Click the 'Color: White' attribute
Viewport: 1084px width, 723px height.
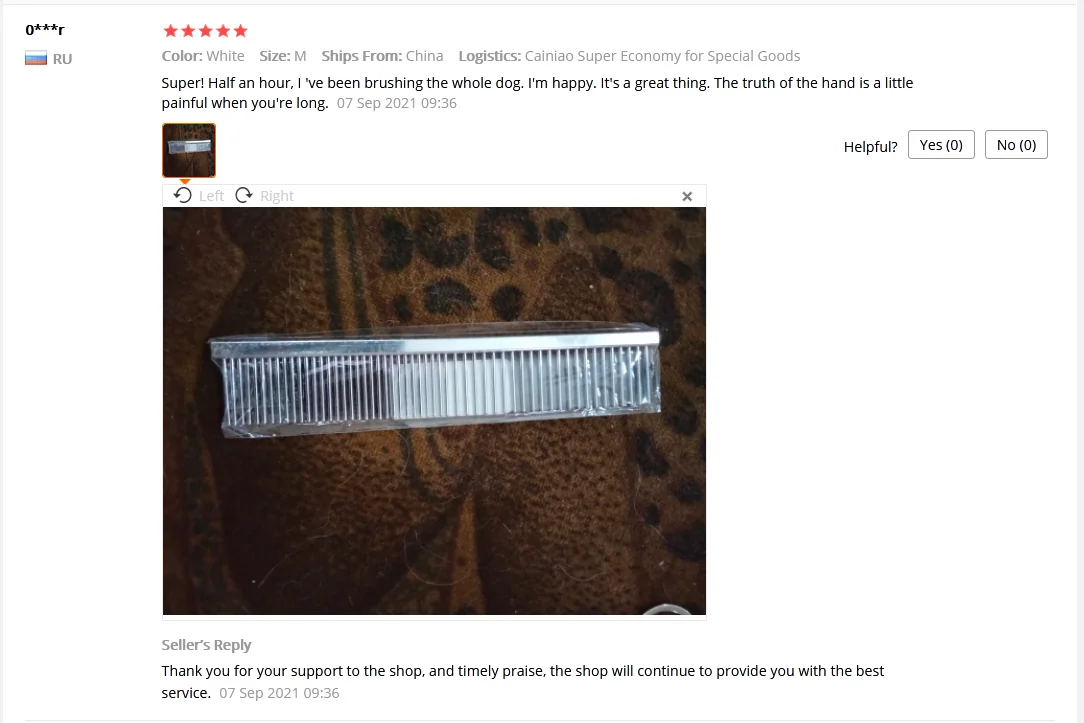coord(203,56)
